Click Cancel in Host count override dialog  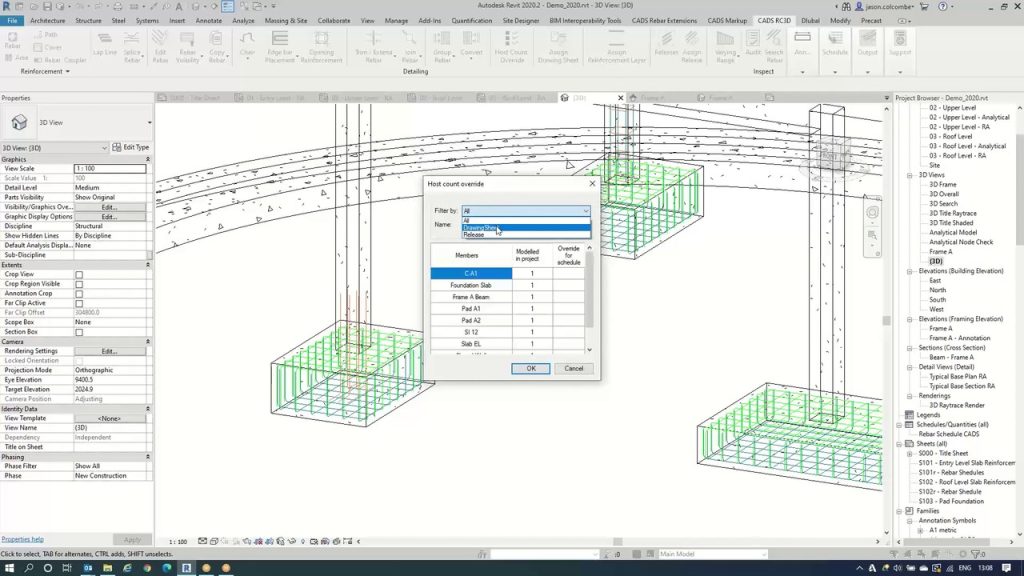(573, 368)
